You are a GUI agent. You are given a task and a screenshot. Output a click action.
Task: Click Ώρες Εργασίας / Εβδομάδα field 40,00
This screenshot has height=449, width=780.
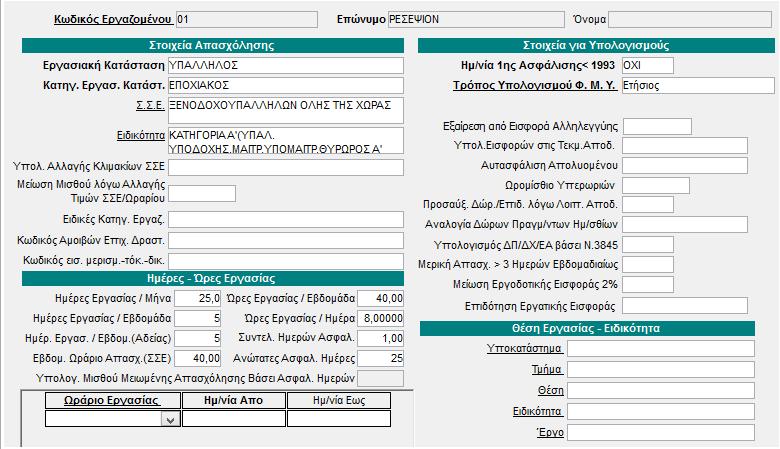(x=381, y=298)
